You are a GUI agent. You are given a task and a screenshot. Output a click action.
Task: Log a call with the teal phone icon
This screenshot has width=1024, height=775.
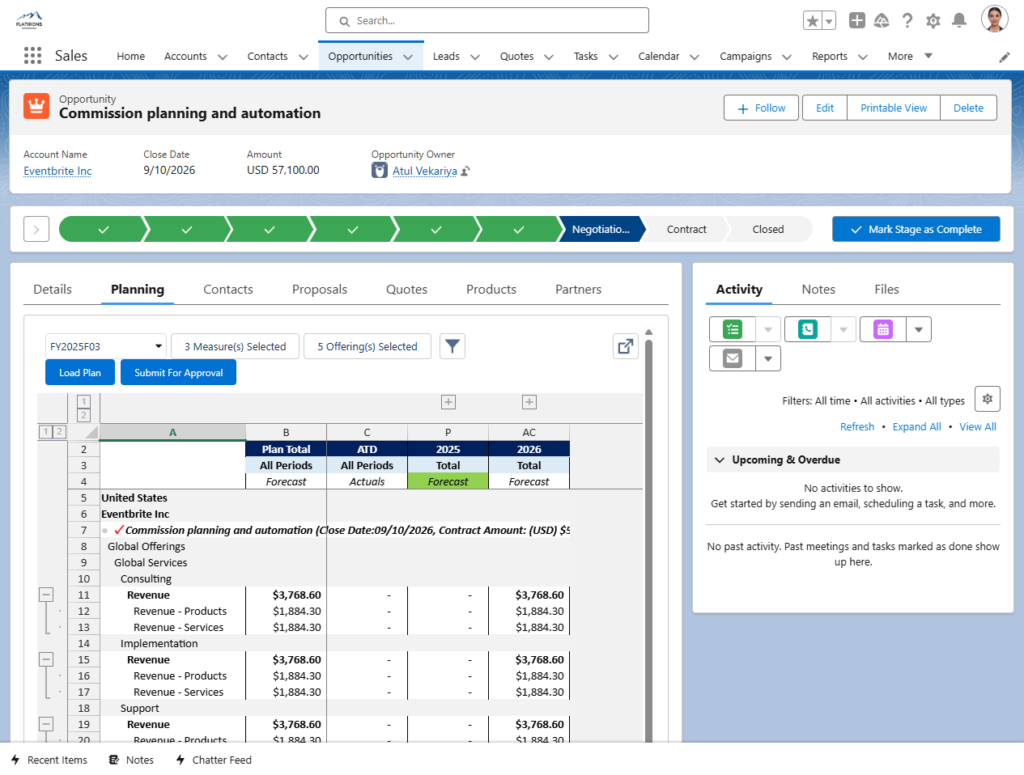pos(807,329)
